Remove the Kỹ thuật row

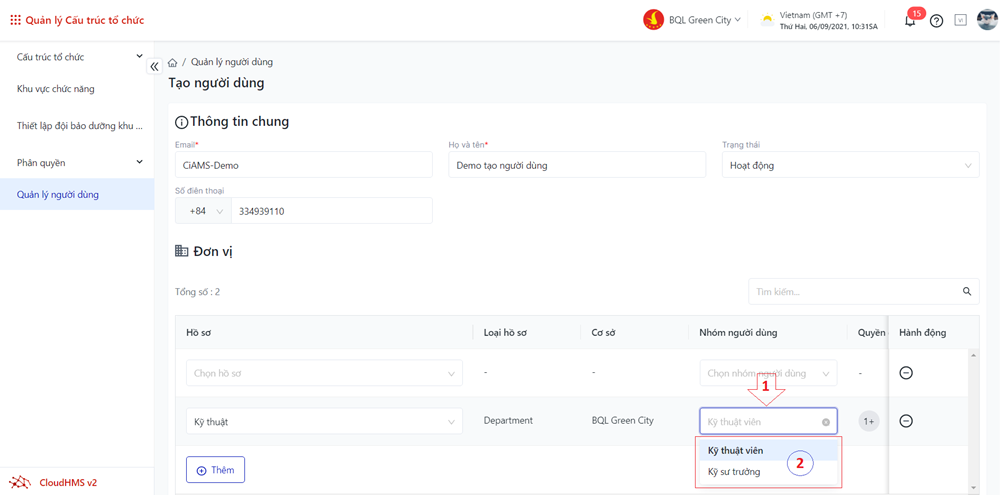click(906, 421)
